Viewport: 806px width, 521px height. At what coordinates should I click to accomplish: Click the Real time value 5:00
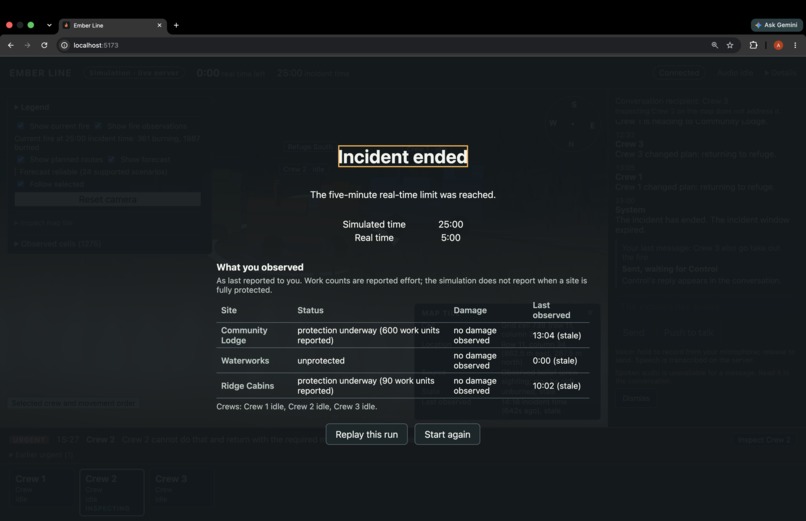pos(450,238)
